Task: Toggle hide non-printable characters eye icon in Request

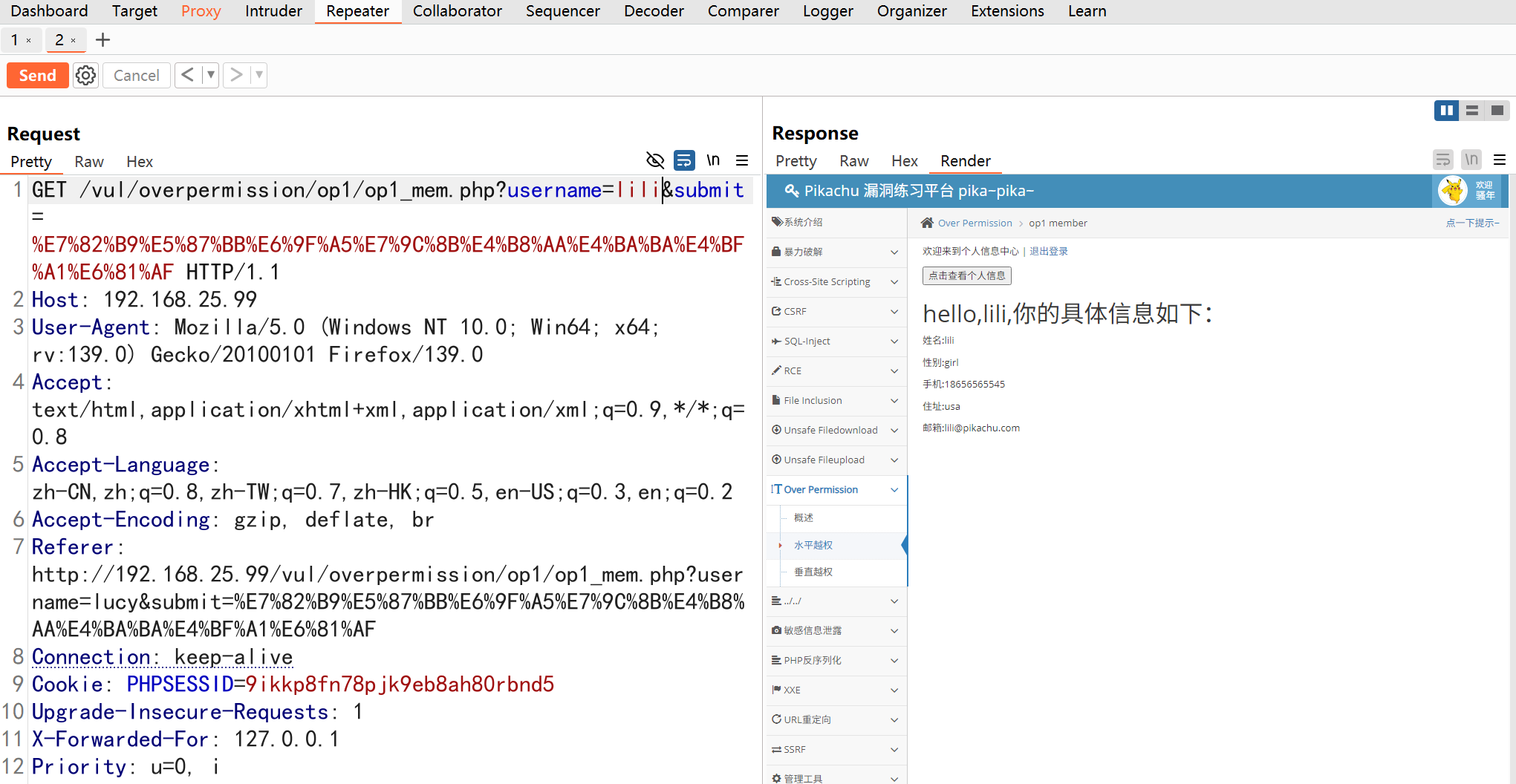Action: pos(654,160)
